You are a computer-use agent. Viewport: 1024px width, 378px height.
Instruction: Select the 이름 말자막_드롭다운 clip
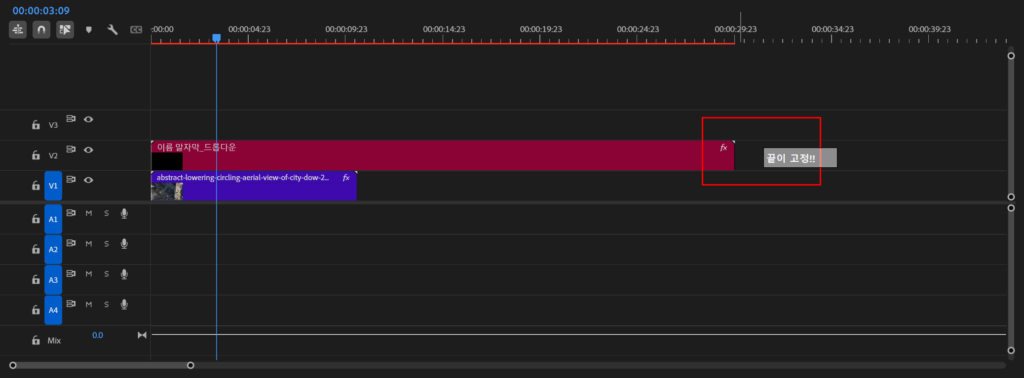pos(442,155)
